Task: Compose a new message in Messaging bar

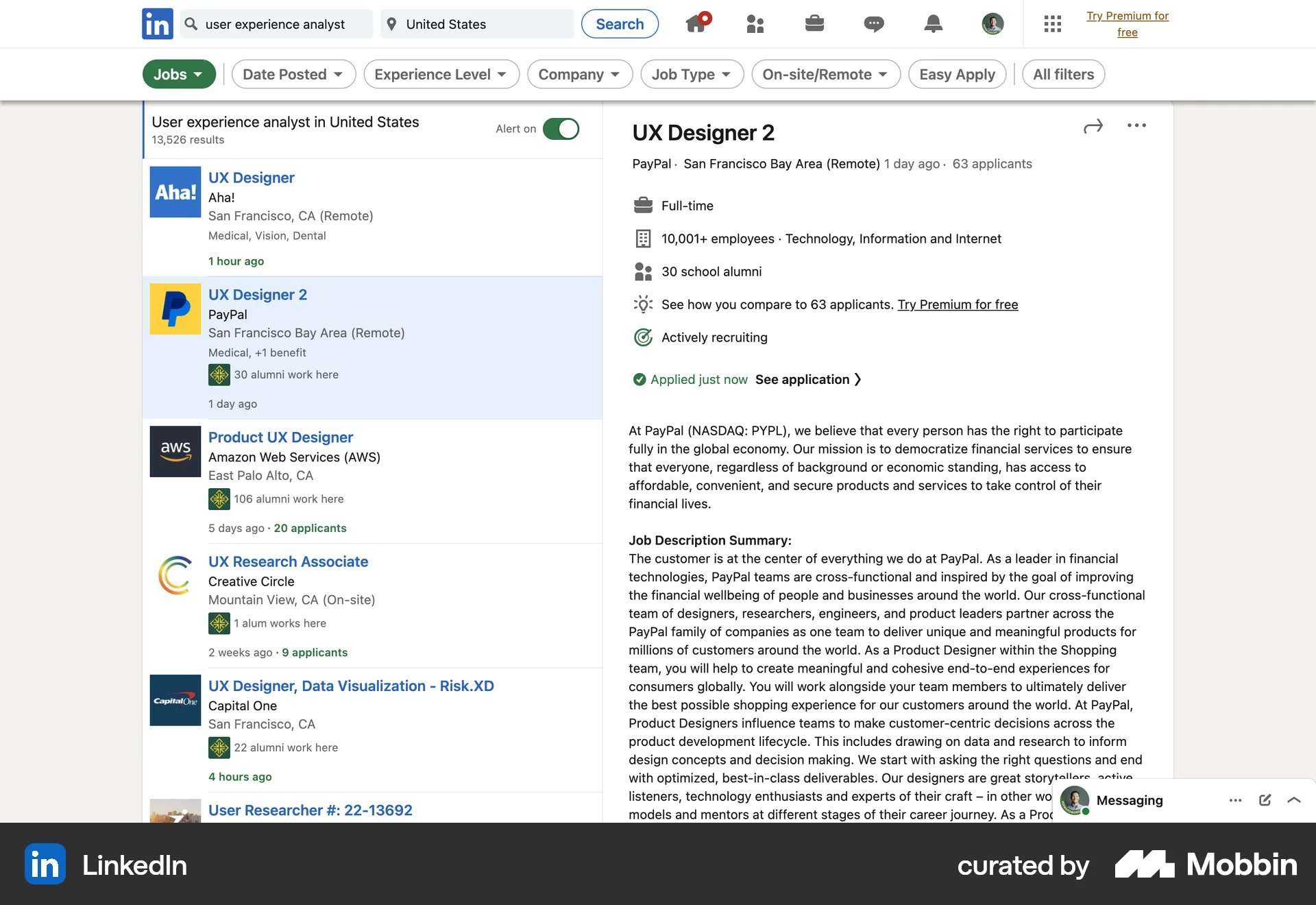Action: click(1264, 800)
